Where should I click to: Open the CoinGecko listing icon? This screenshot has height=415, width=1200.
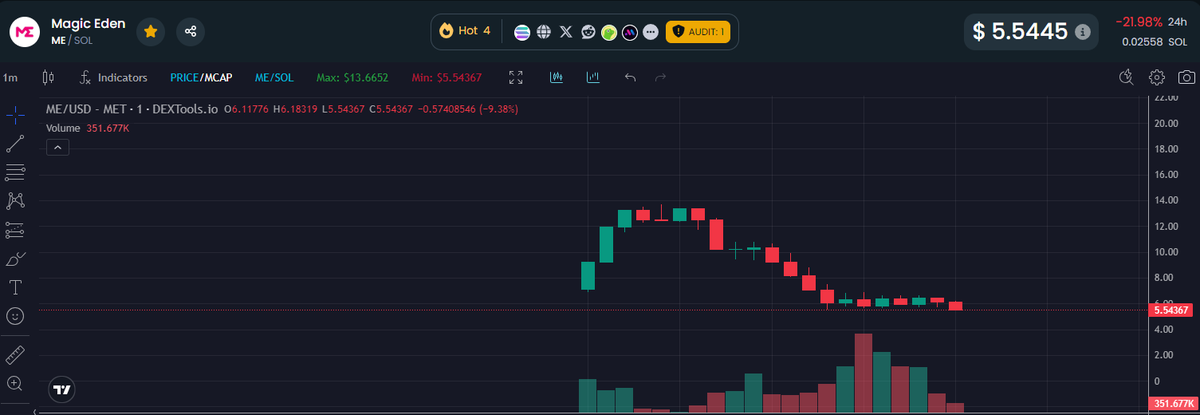(608, 32)
